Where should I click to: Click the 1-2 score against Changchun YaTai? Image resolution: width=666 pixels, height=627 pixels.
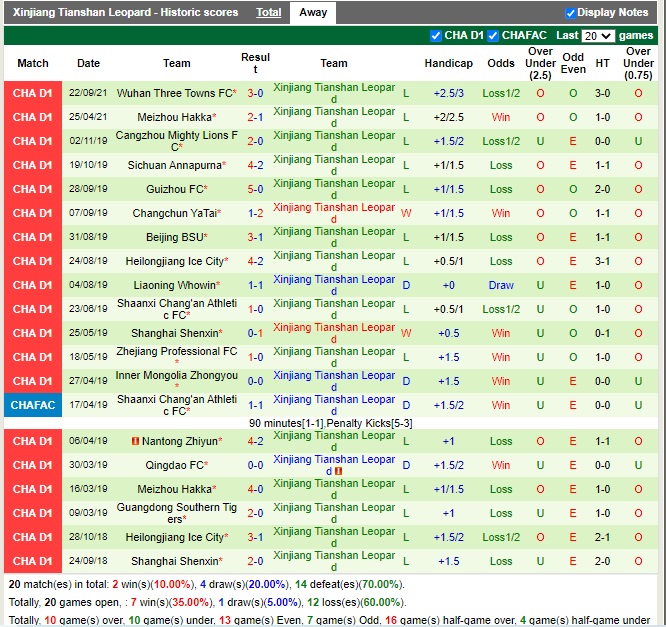[255, 213]
